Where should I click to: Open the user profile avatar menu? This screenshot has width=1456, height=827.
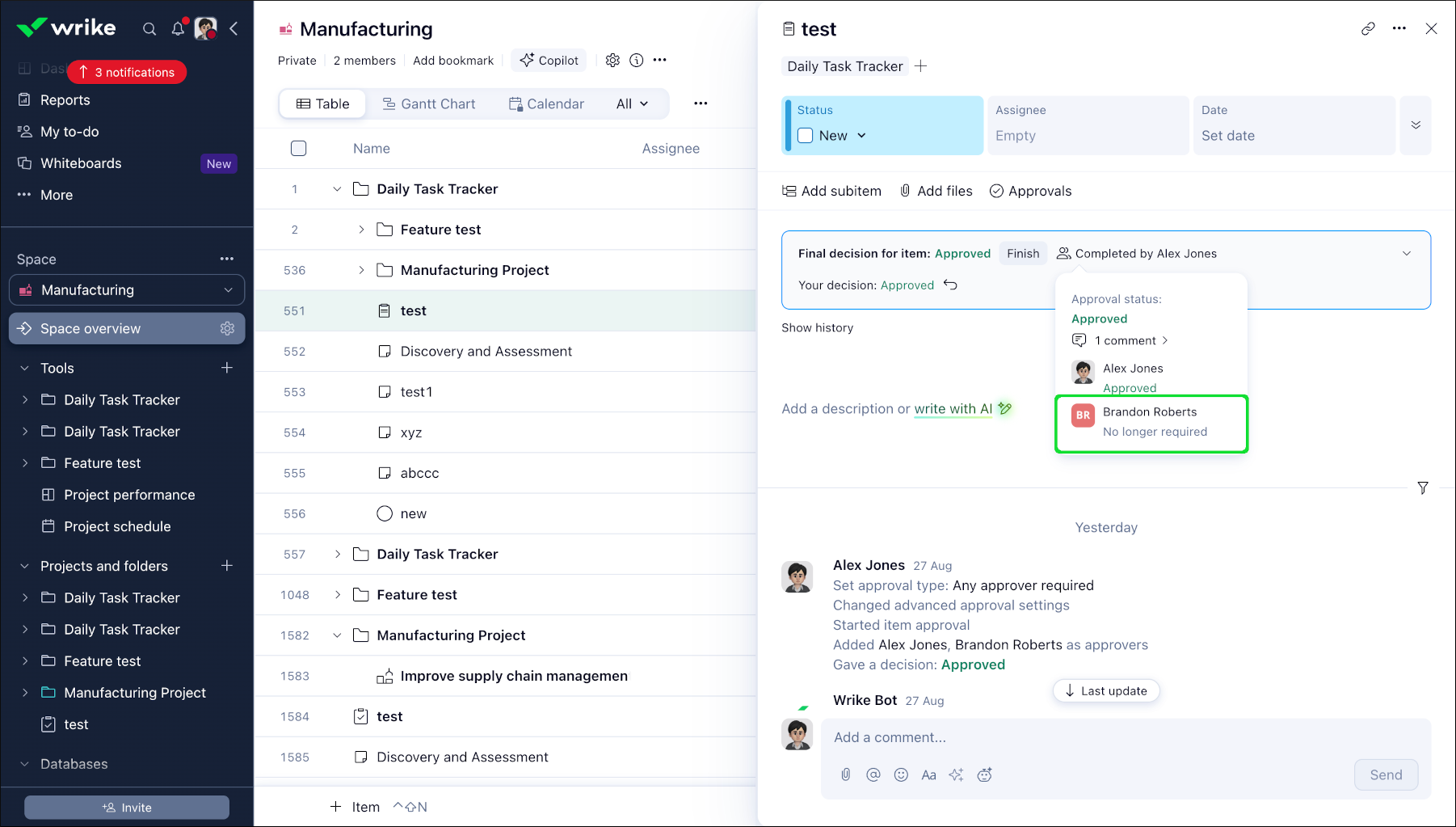tap(206, 29)
